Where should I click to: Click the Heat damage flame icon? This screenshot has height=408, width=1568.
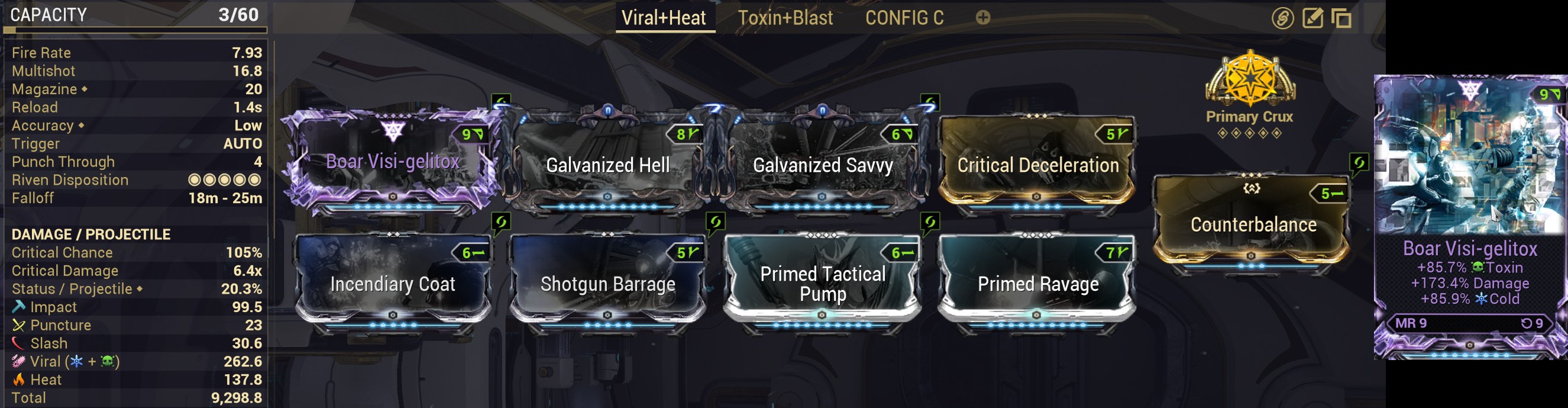click(x=19, y=380)
